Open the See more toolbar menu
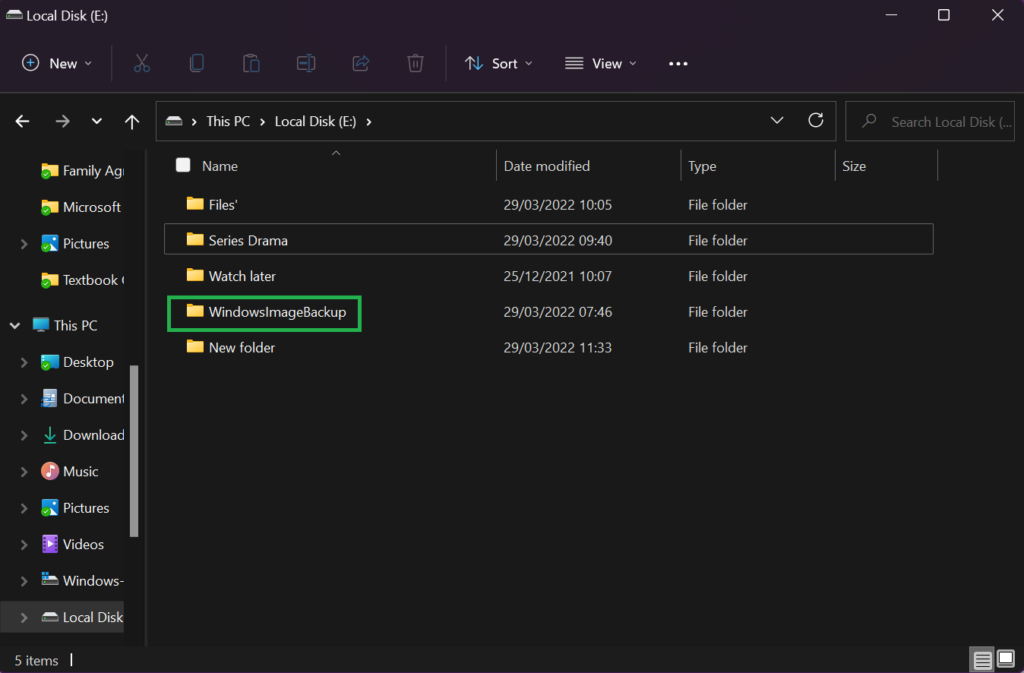 tap(678, 63)
